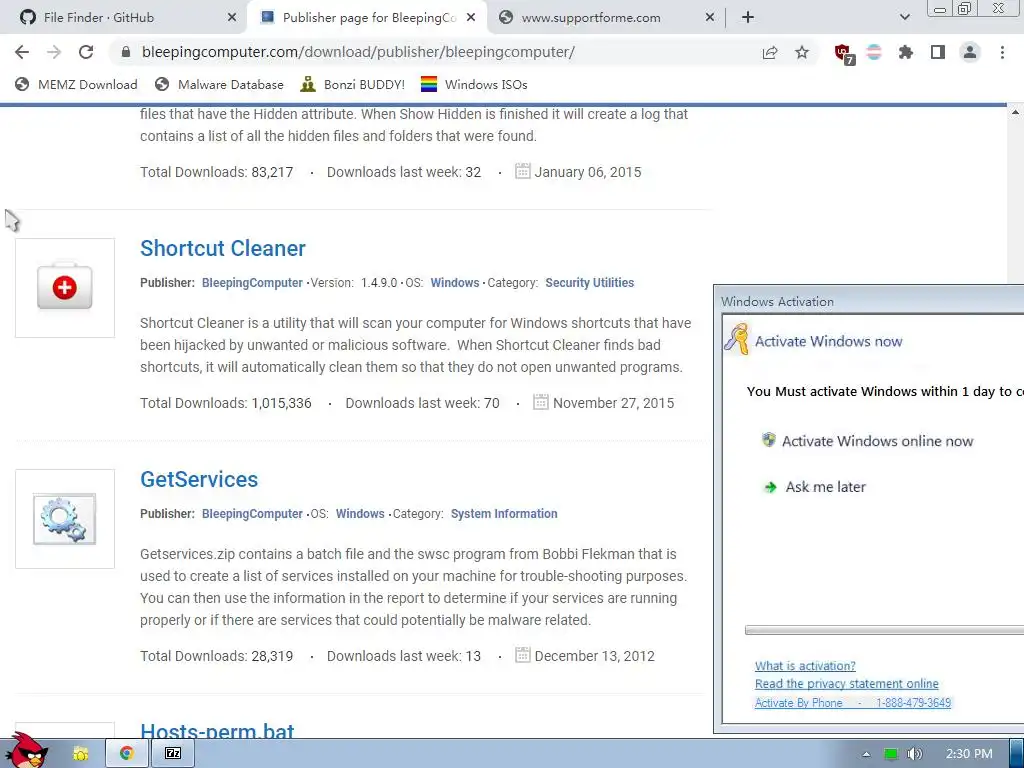The image size is (1024, 768).
Task: Click the keys icon in Windows Activation
Action: (x=737, y=339)
